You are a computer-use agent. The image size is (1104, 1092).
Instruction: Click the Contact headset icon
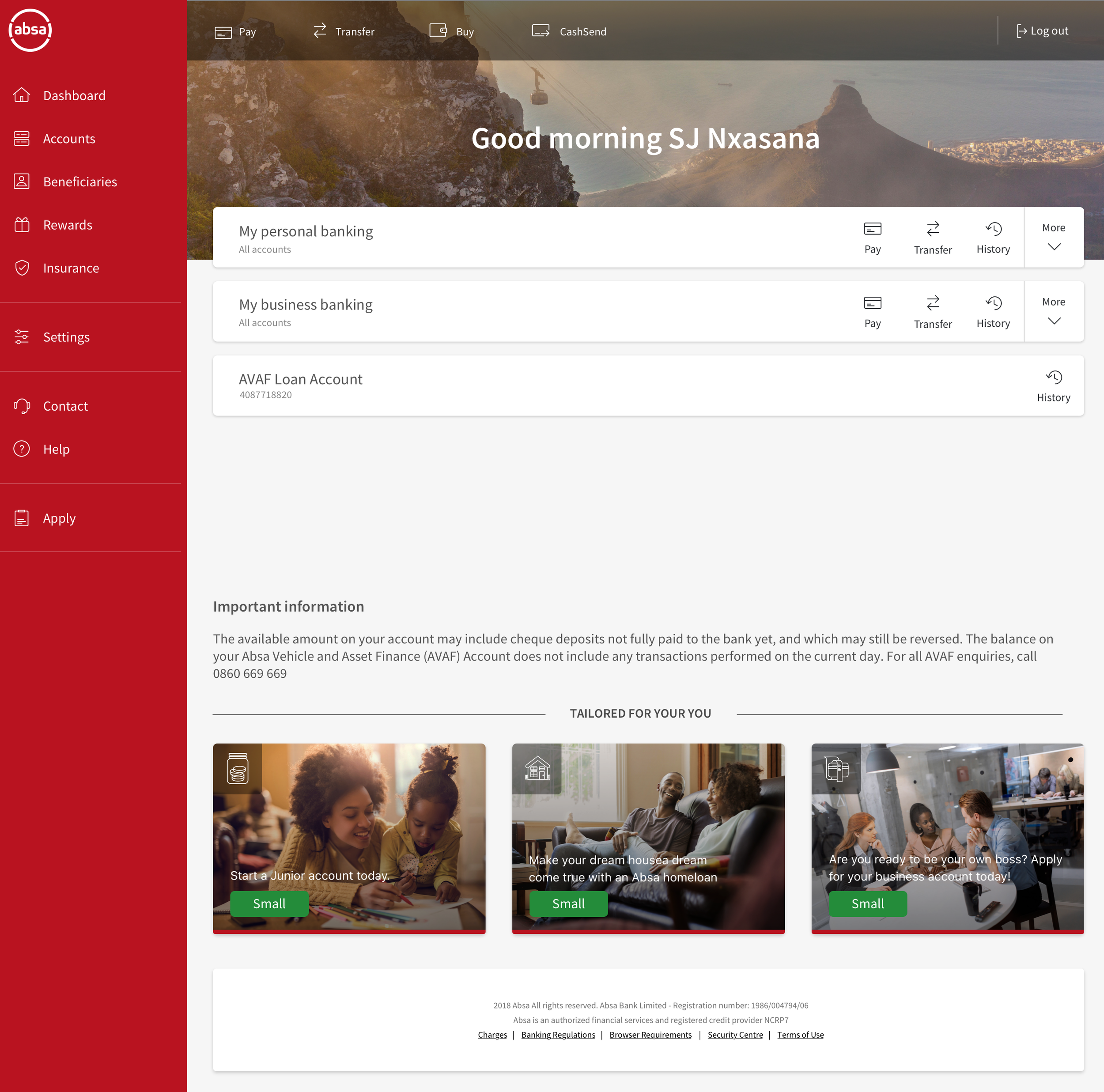pos(22,406)
